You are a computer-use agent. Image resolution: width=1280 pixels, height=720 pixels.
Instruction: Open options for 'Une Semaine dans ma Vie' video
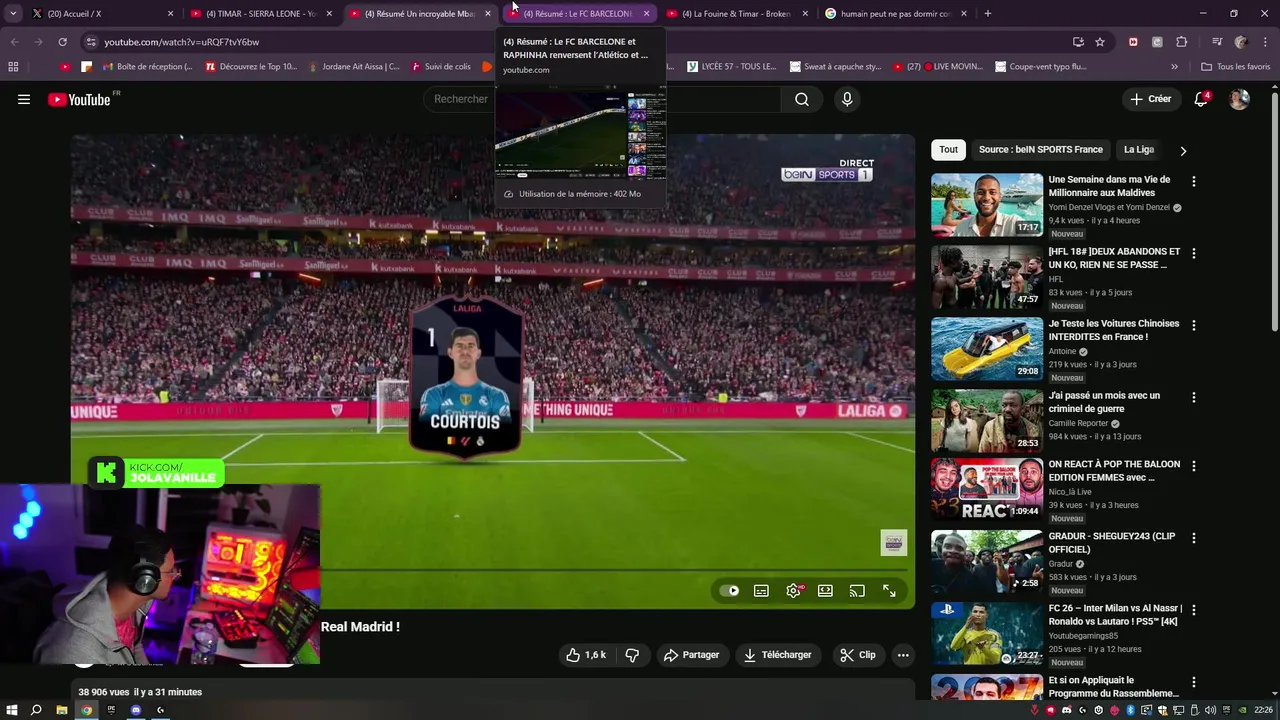coord(1193,182)
